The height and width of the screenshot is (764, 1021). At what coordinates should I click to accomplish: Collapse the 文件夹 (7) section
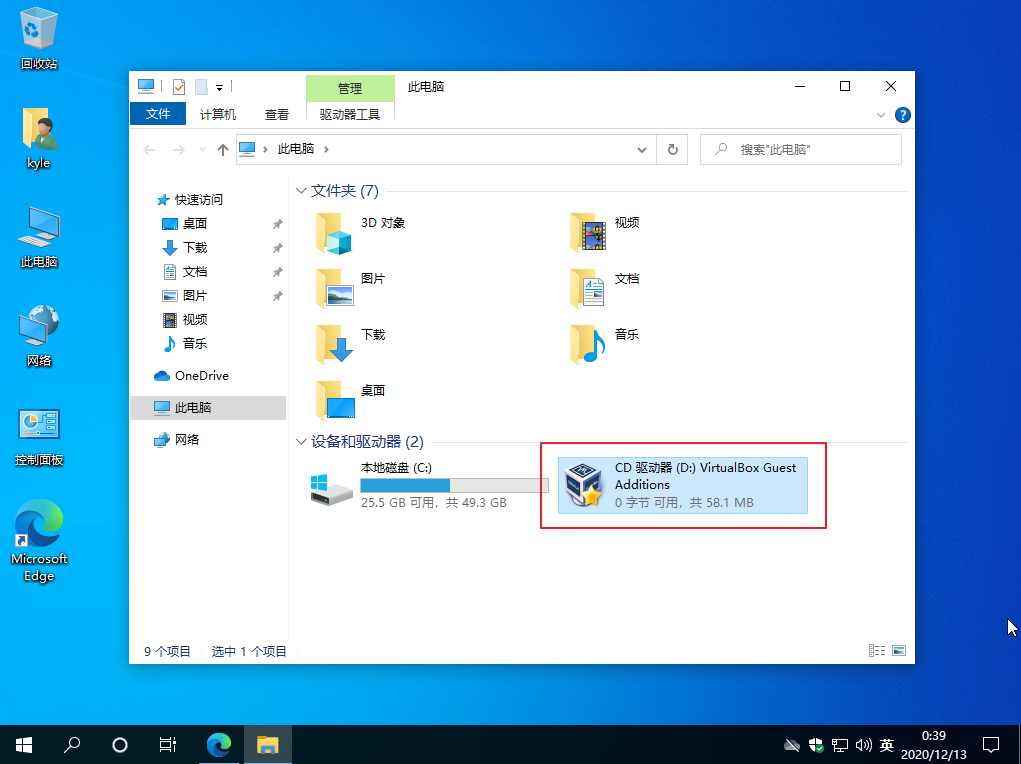[x=301, y=189]
